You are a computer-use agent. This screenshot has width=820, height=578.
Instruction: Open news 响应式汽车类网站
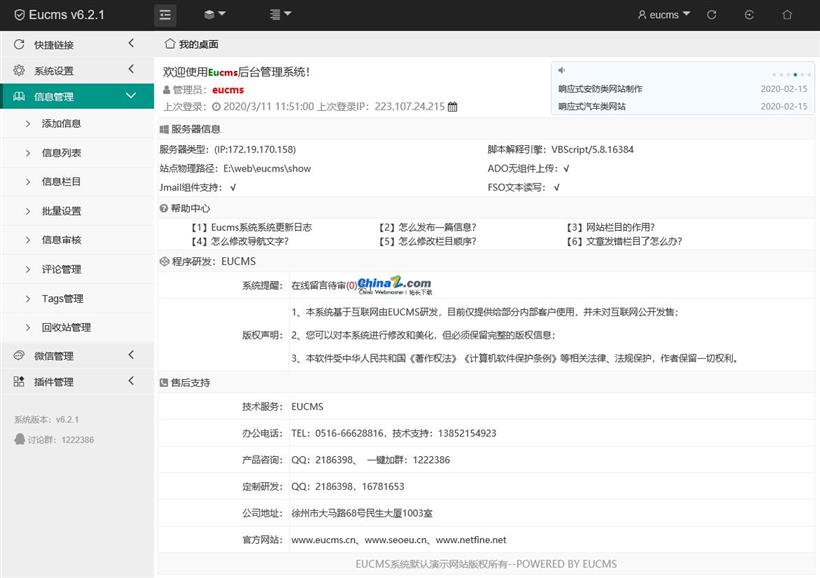592,106
